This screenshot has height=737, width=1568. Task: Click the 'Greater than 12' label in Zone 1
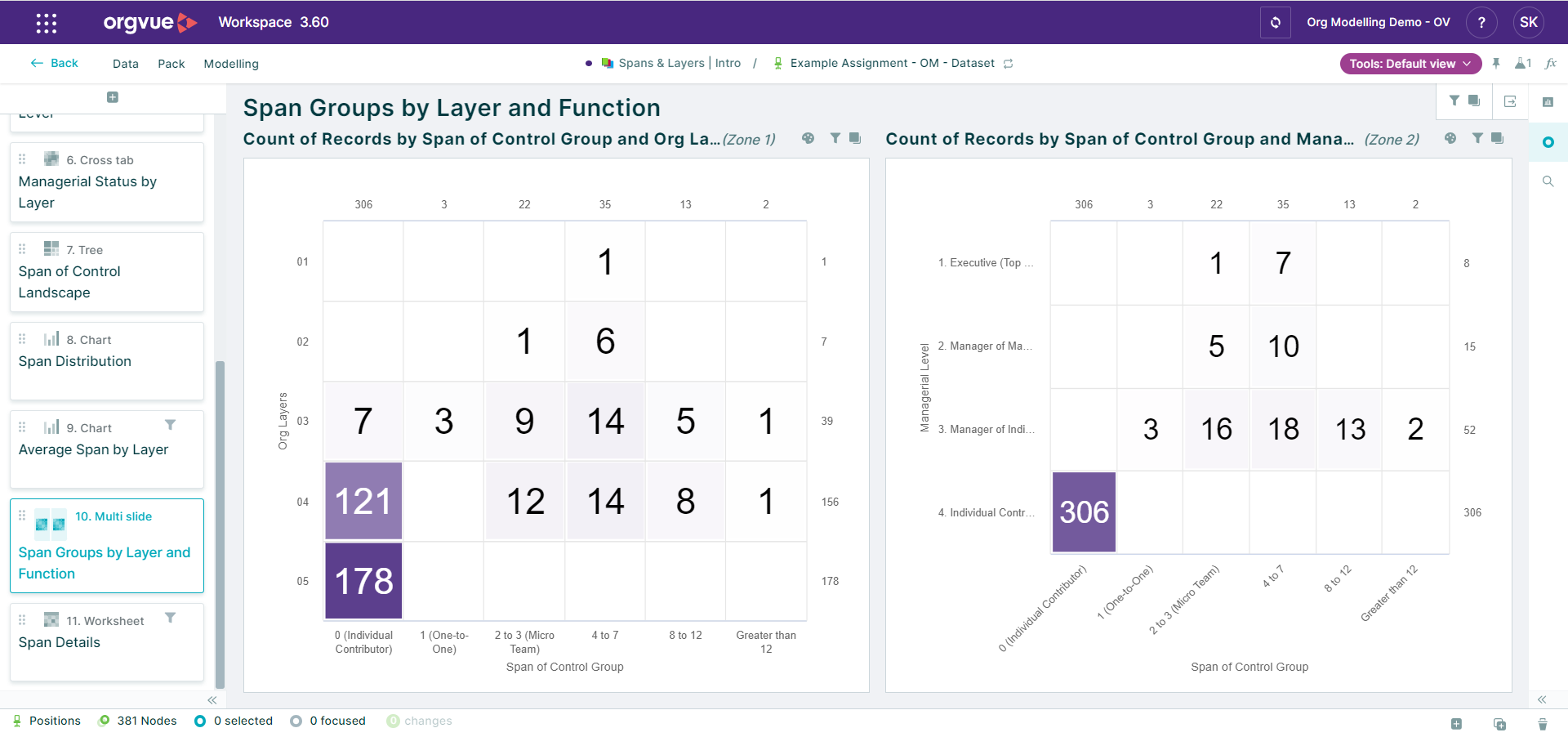(x=766, y=642)
